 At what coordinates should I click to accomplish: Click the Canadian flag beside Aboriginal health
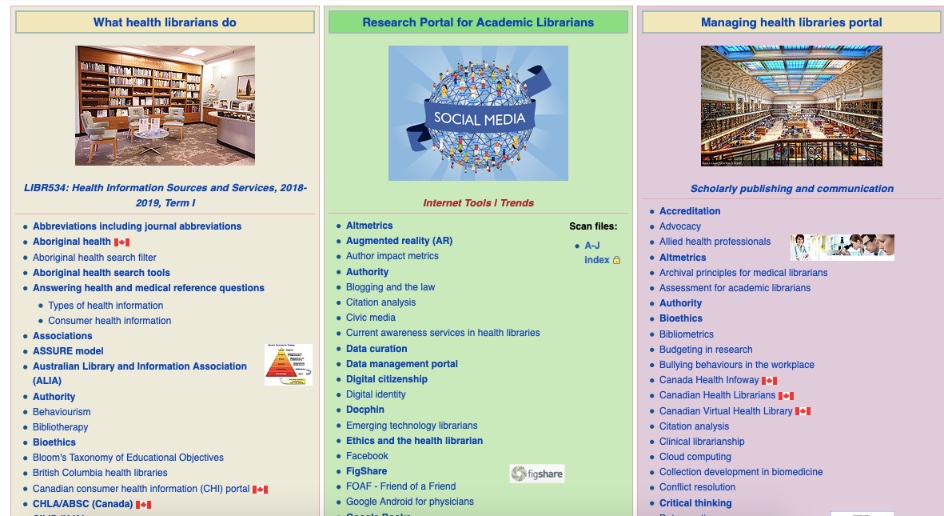(x=122, y=242)
